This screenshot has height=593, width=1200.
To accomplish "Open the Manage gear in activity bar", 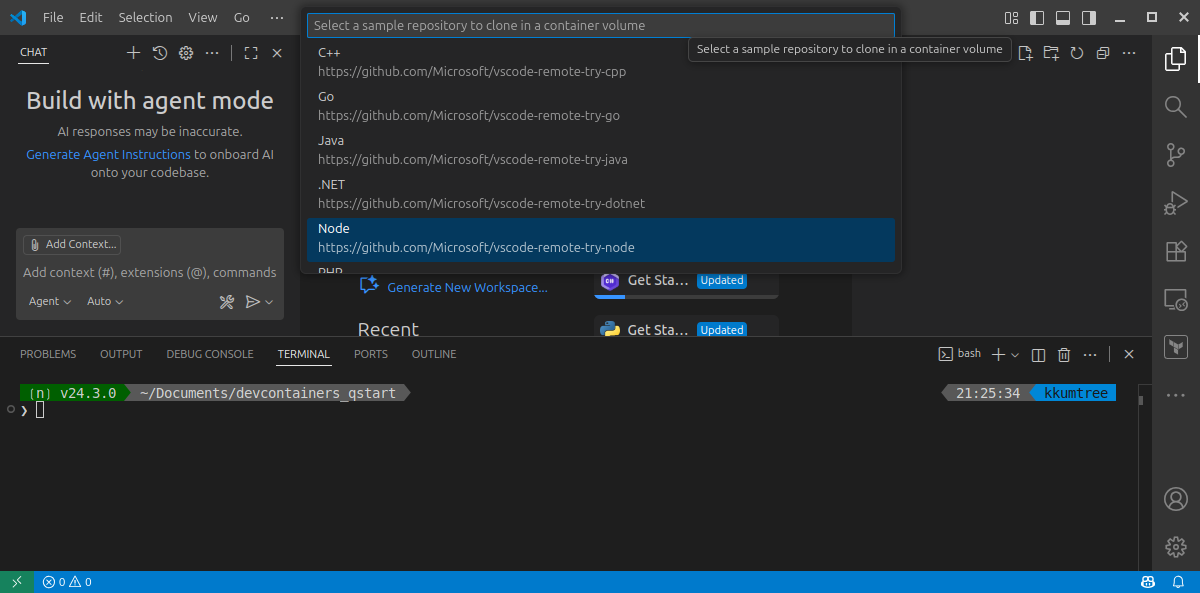I will (x=1176, y=546).
